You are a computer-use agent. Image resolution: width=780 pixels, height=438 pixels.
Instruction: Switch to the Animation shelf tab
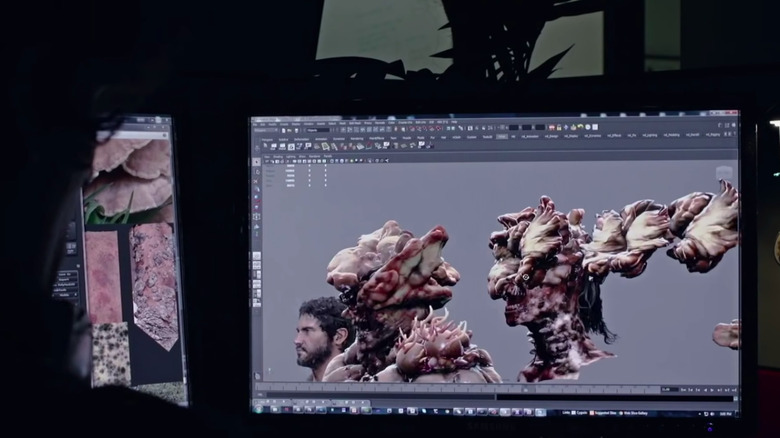[x=321, y=139]
